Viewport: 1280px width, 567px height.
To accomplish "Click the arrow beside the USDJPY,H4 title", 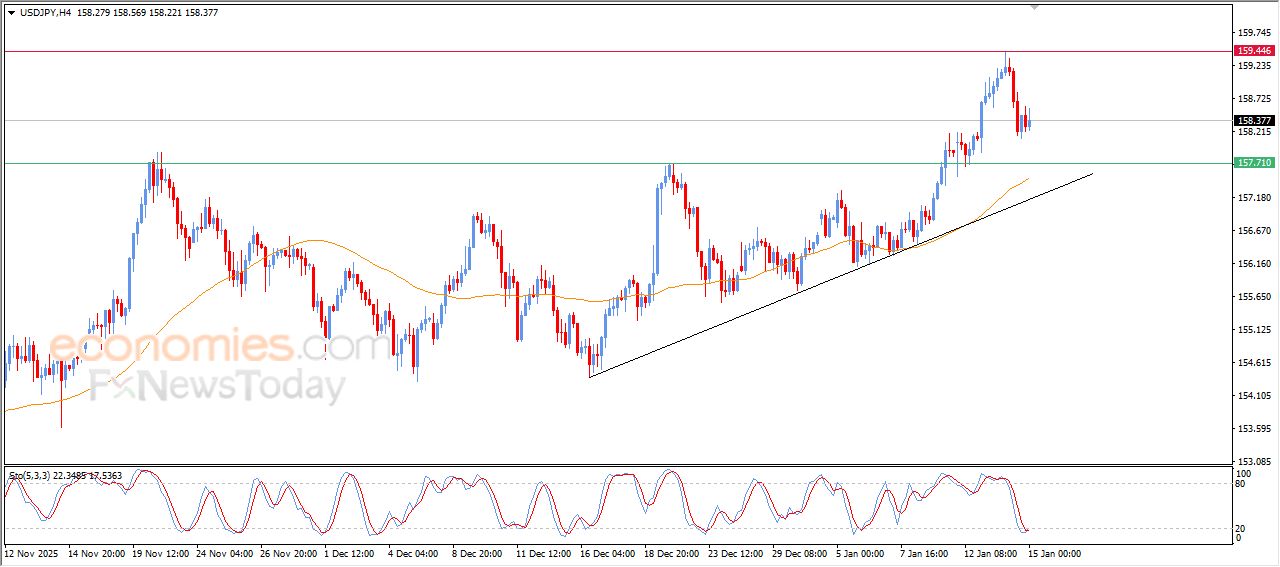I will [x=11, y=13].
